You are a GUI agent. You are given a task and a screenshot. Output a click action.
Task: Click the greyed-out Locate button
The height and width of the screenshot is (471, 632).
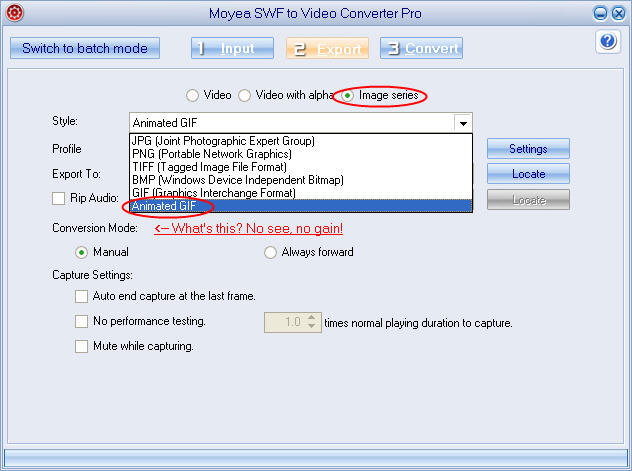coord(528,200)
